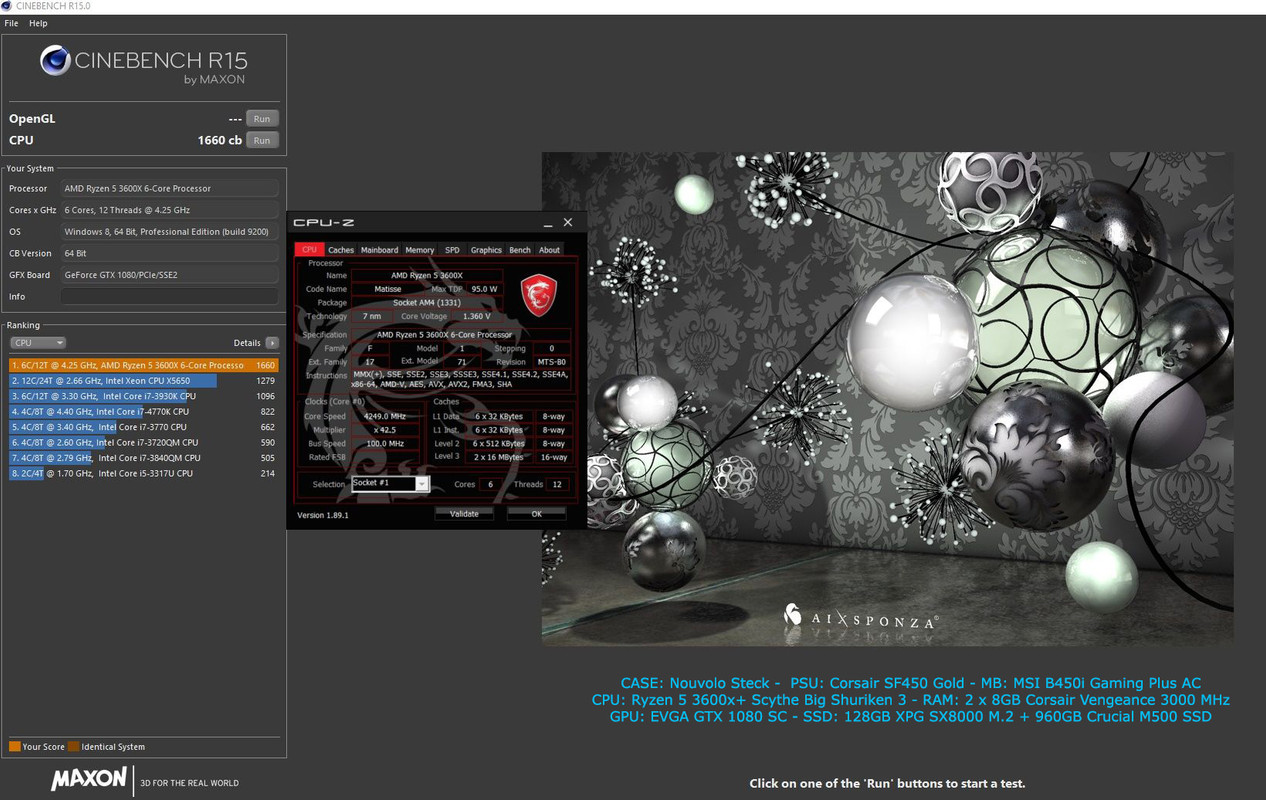Expand ranking Details arrow button
The image size is (1266, 800).
coord(271,343)
